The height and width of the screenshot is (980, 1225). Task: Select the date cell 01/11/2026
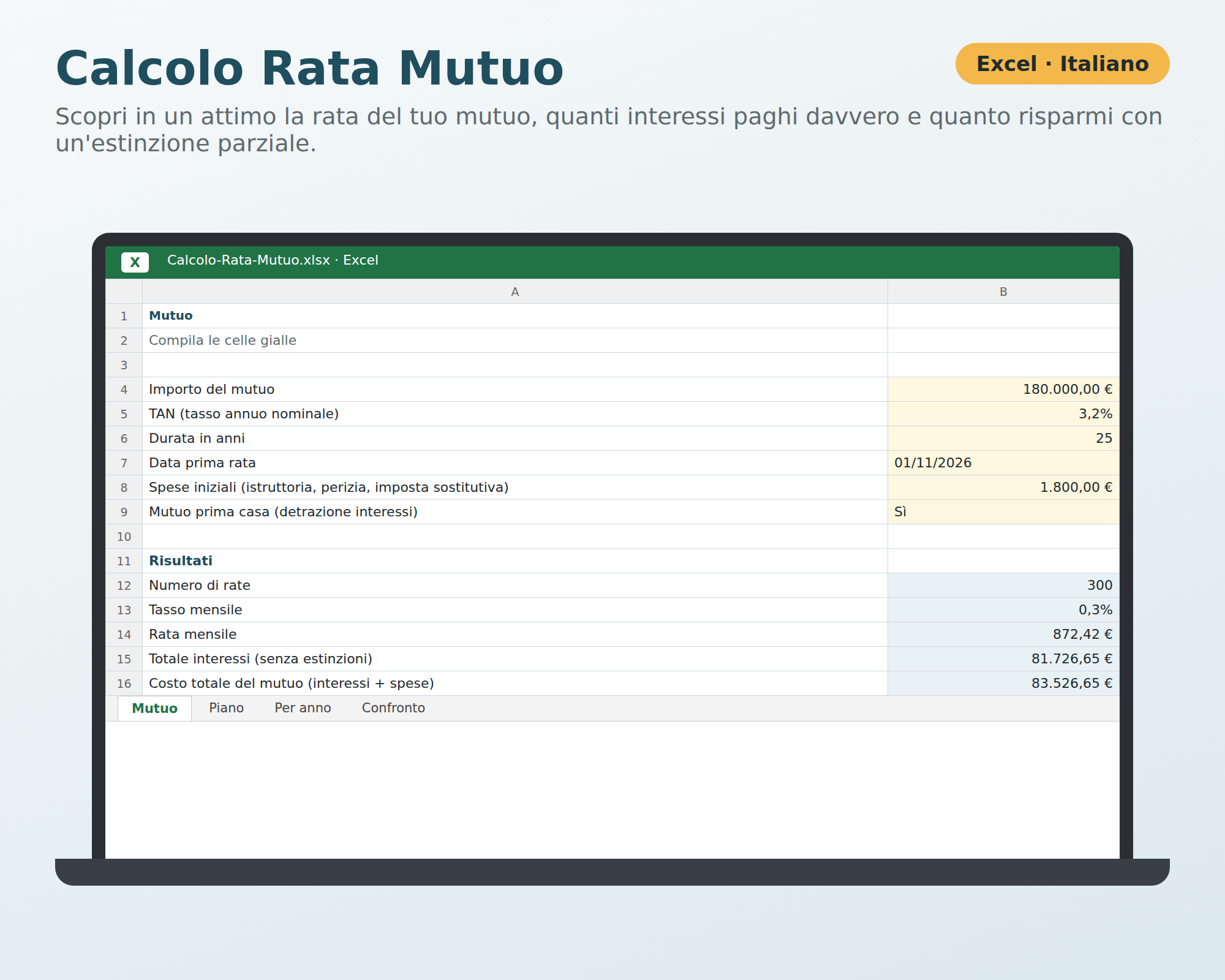1003,463
